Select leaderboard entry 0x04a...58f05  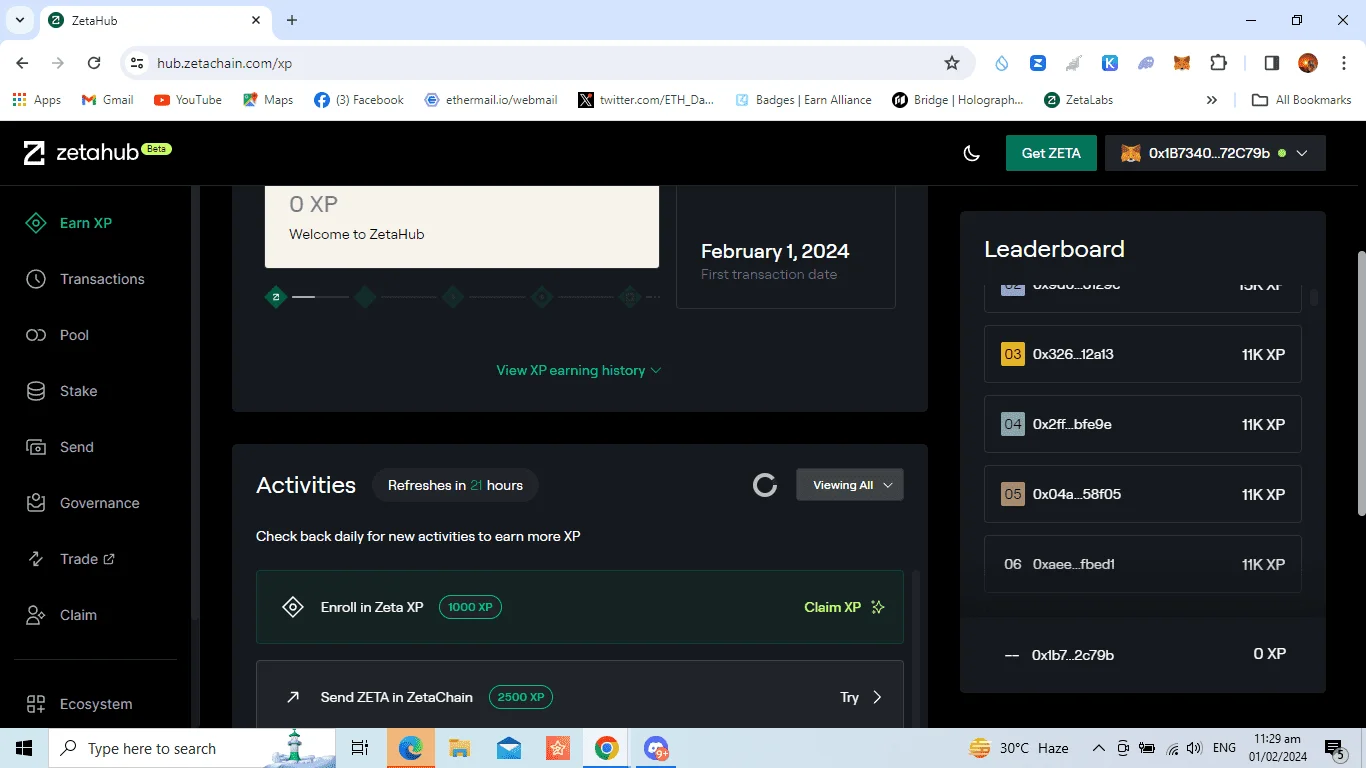click(1143, 494)
